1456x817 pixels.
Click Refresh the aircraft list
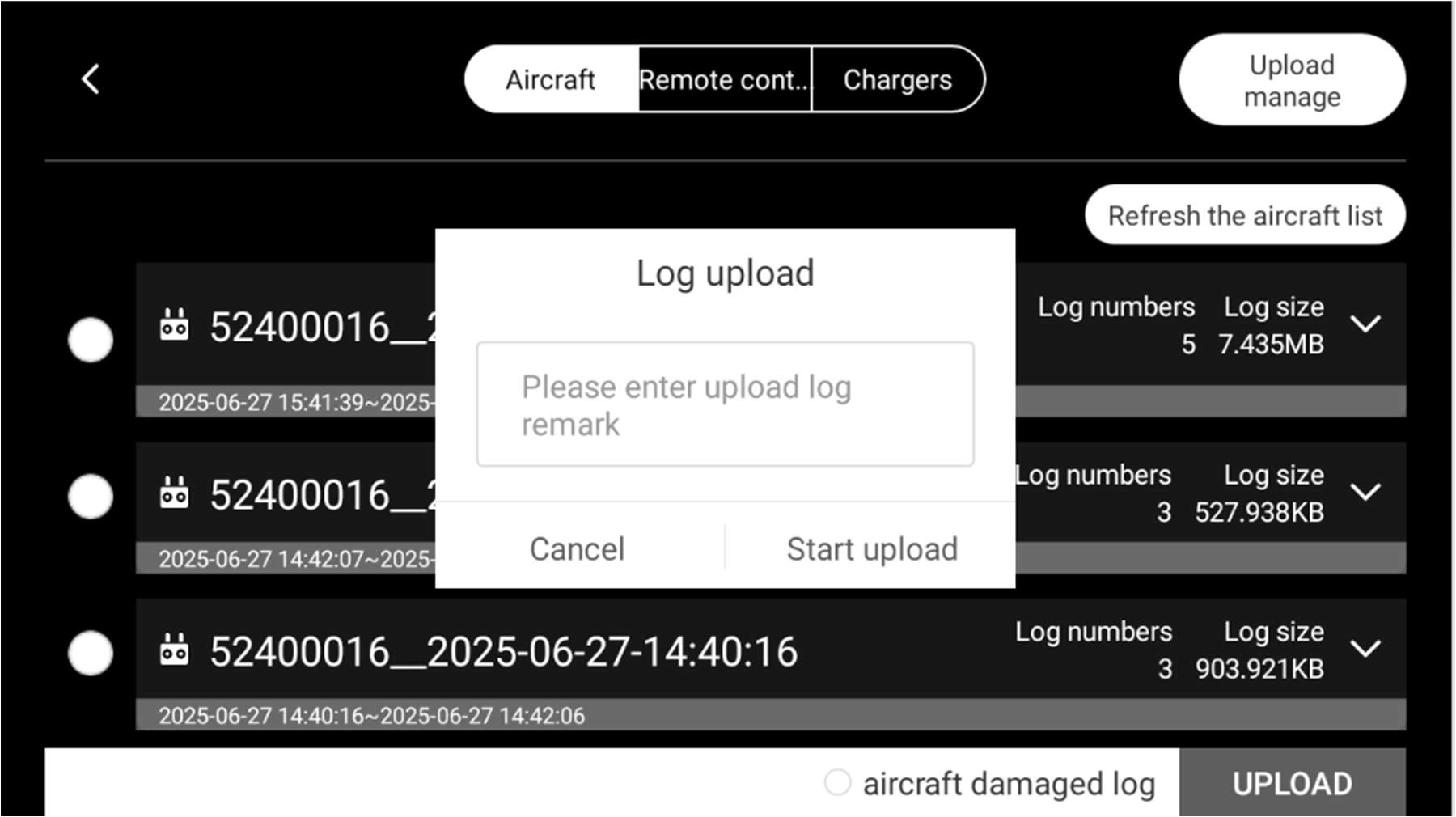1245,215
